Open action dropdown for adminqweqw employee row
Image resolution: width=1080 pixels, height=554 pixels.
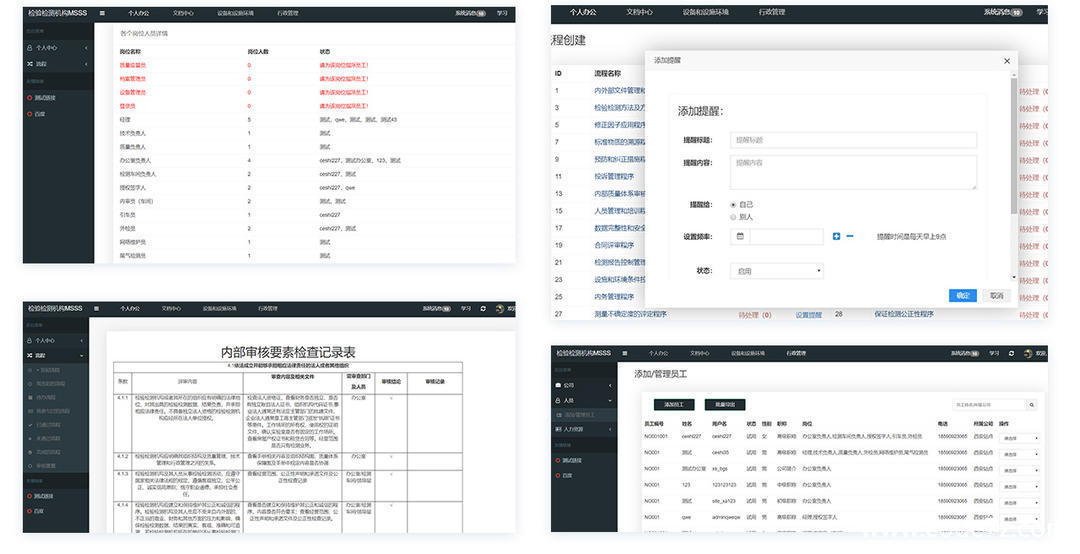pyautogui.click(x=1019, y=519)
